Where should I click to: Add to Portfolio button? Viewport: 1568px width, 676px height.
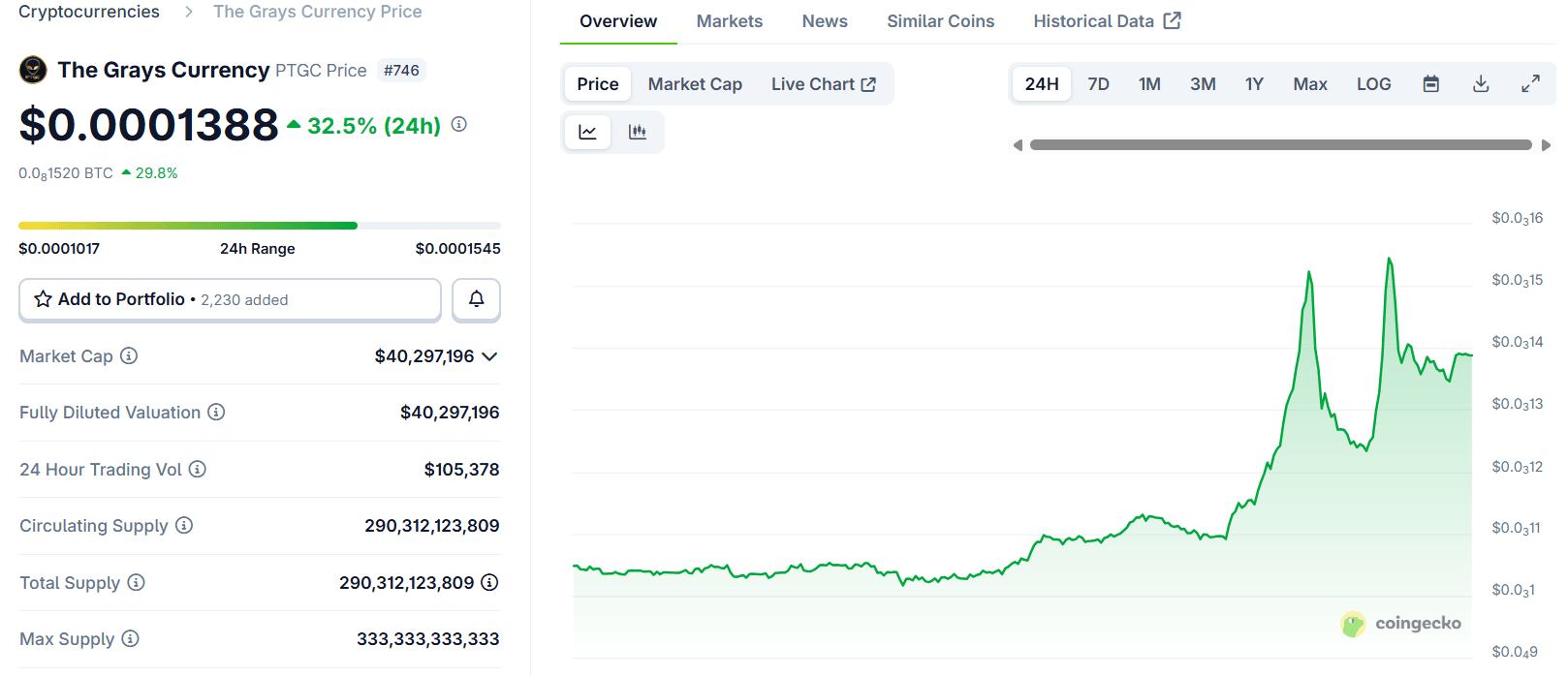coord(230,300)
